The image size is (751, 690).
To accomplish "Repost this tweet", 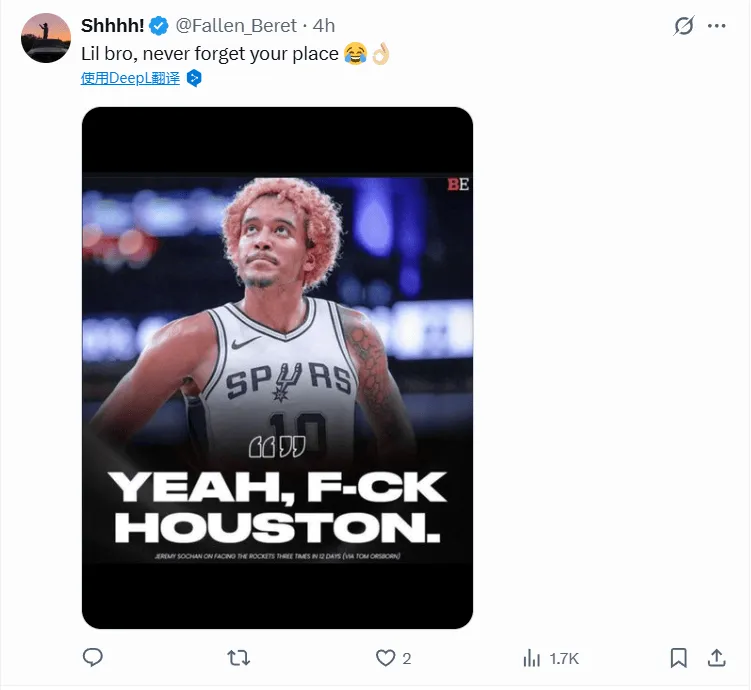I will tap(239, 657).
